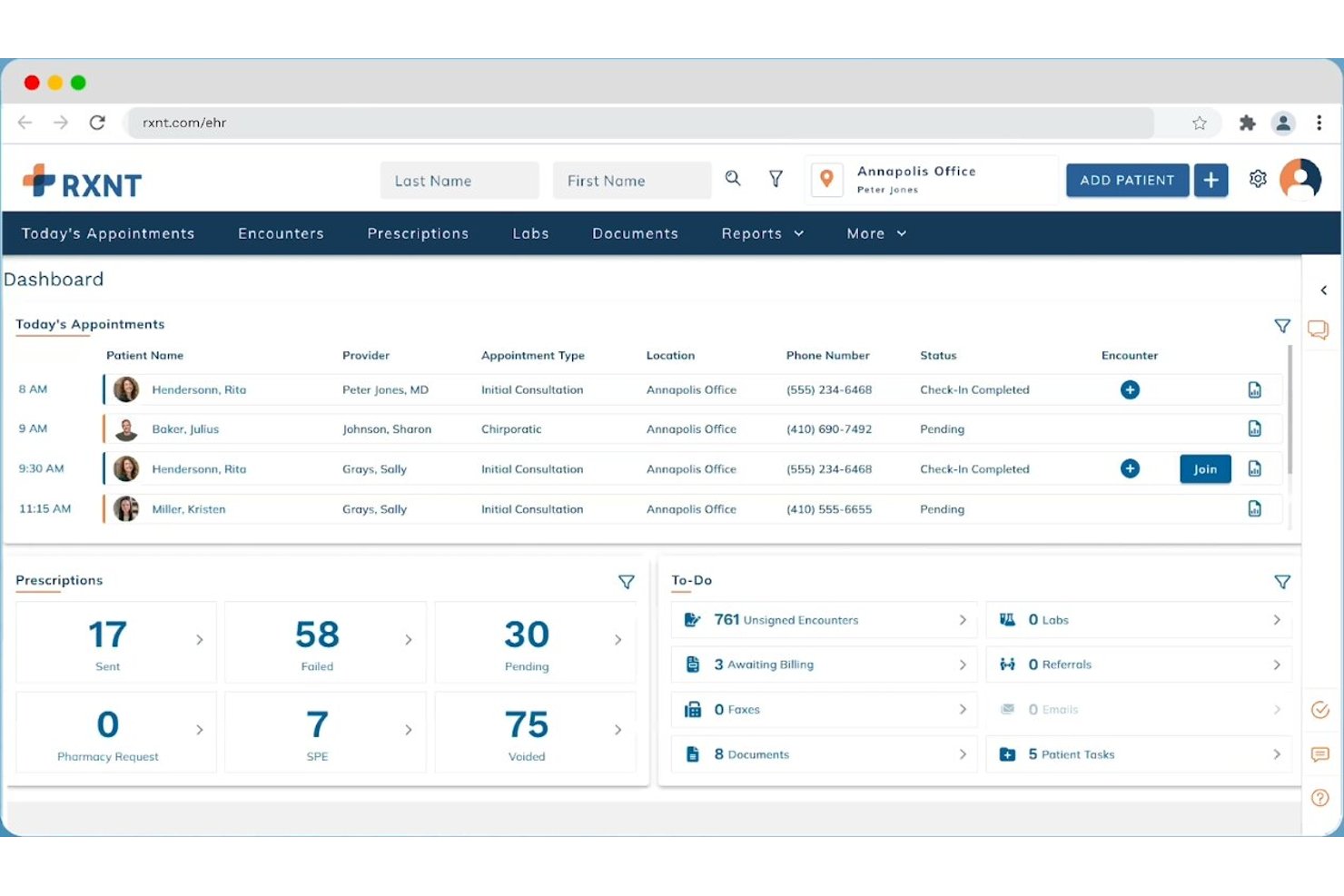Image resolution: width=1344 pixels, height=896 pixels.
Task: Click the orange location pin icon
Action: tap(826, 179)
